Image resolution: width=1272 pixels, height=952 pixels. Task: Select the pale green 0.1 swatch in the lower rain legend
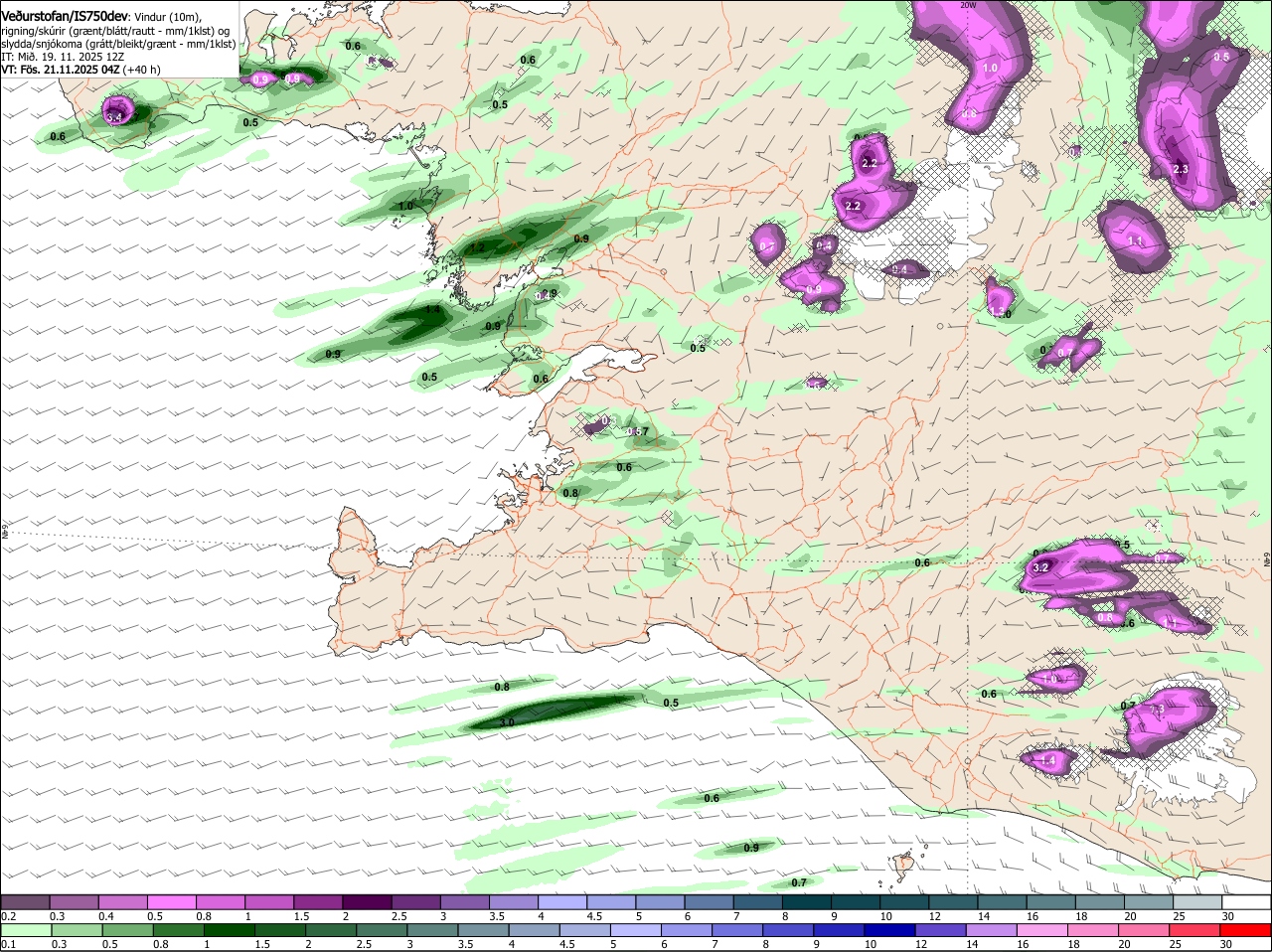click(25, 930)
